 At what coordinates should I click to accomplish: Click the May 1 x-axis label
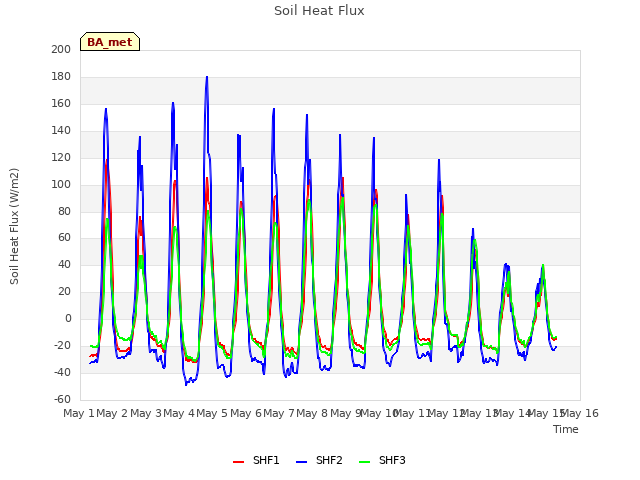(x=79, y=413)
